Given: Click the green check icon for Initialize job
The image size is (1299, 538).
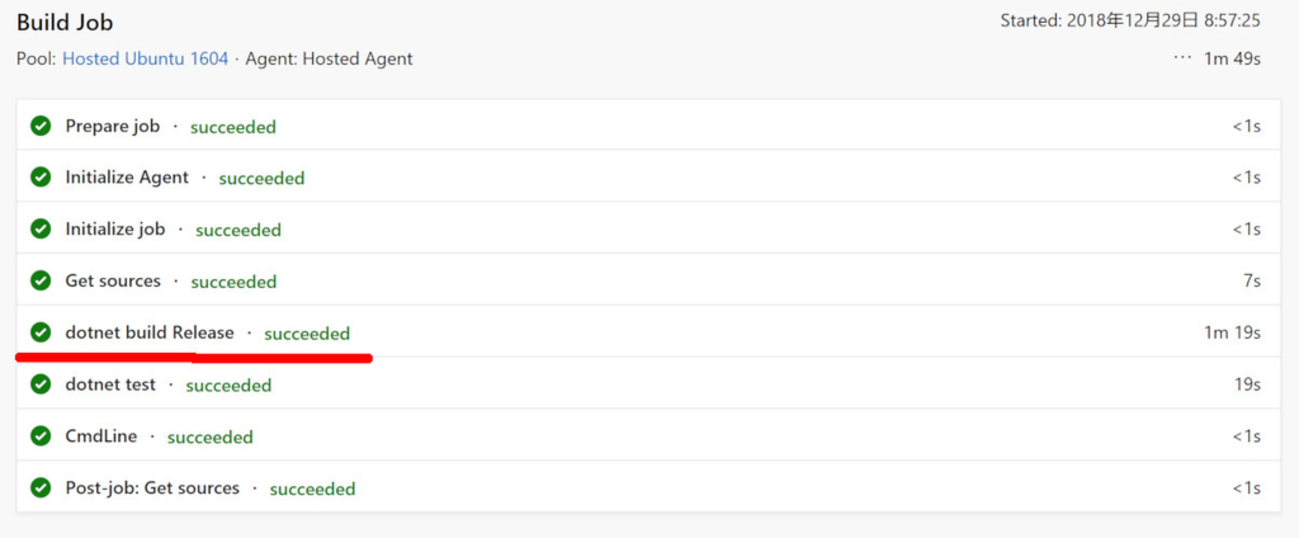Looking at the screenshot, I should pos(40,229).
